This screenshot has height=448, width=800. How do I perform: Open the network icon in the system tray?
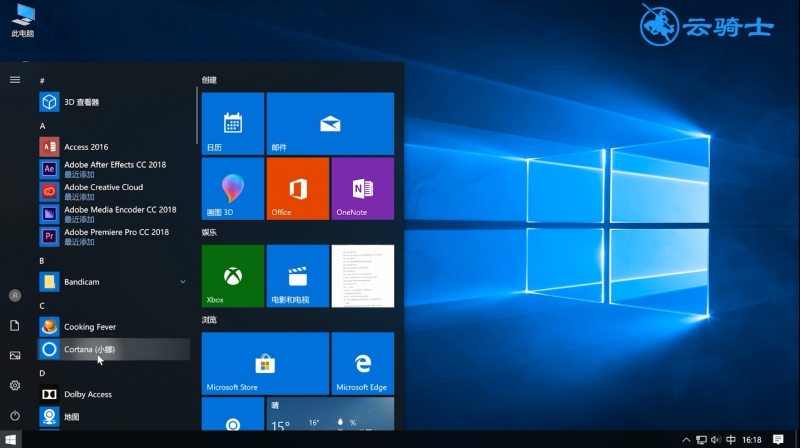[702, 439]
